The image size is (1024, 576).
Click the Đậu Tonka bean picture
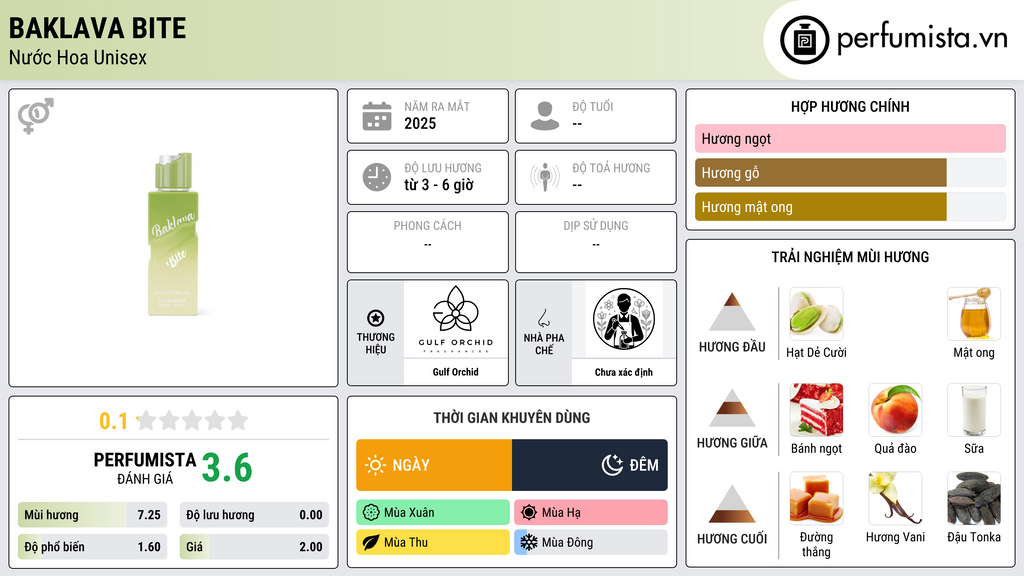(974, 498)
